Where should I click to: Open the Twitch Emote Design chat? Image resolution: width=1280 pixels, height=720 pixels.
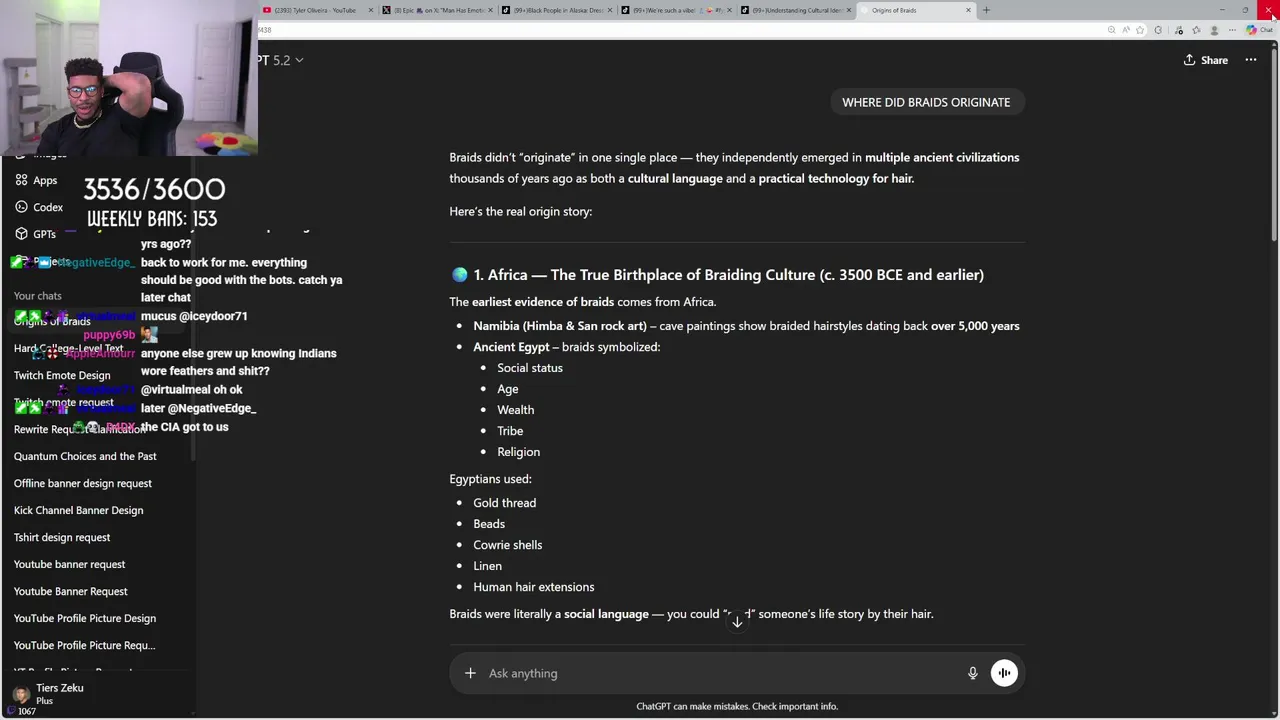click(x=62, y=375)
